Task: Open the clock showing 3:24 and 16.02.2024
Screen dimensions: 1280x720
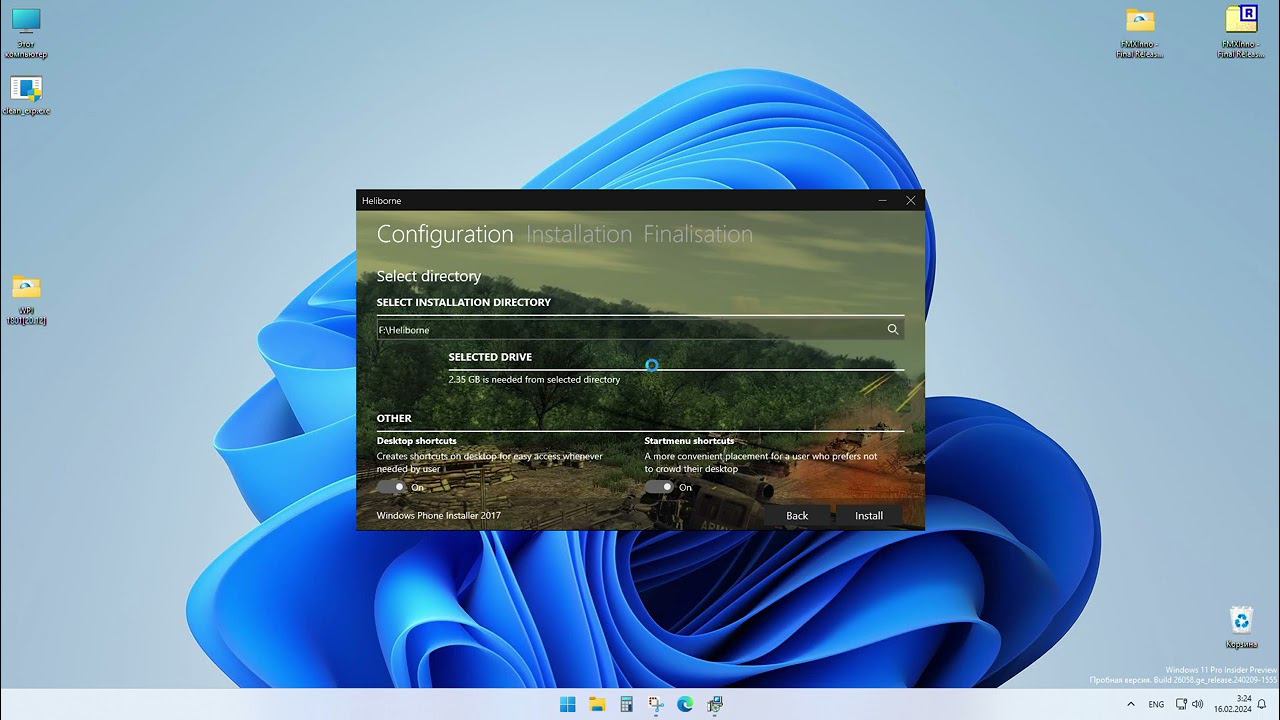Action: pos(1233,704)
